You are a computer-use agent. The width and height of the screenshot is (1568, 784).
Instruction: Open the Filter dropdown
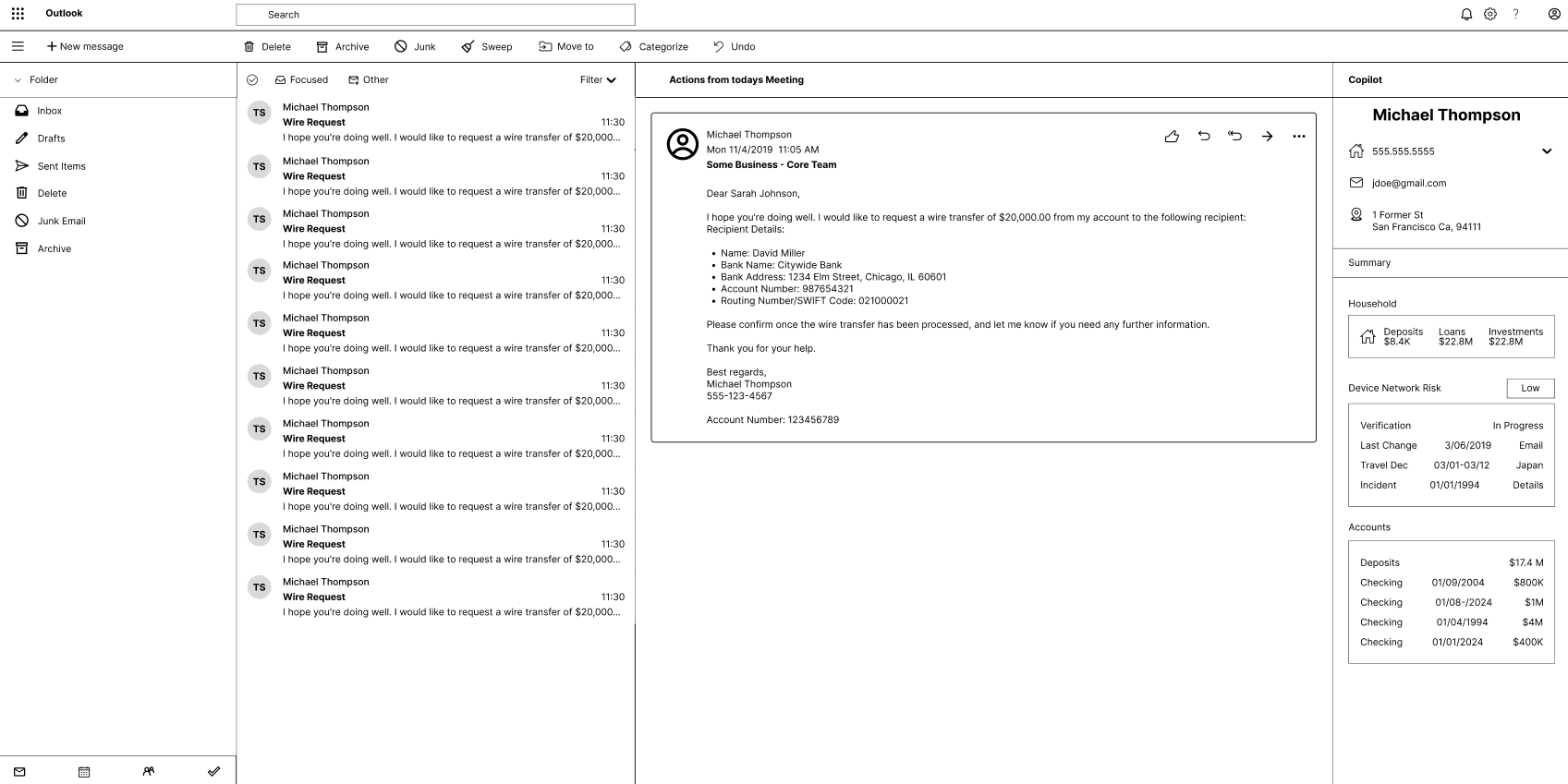coord(598,80)
